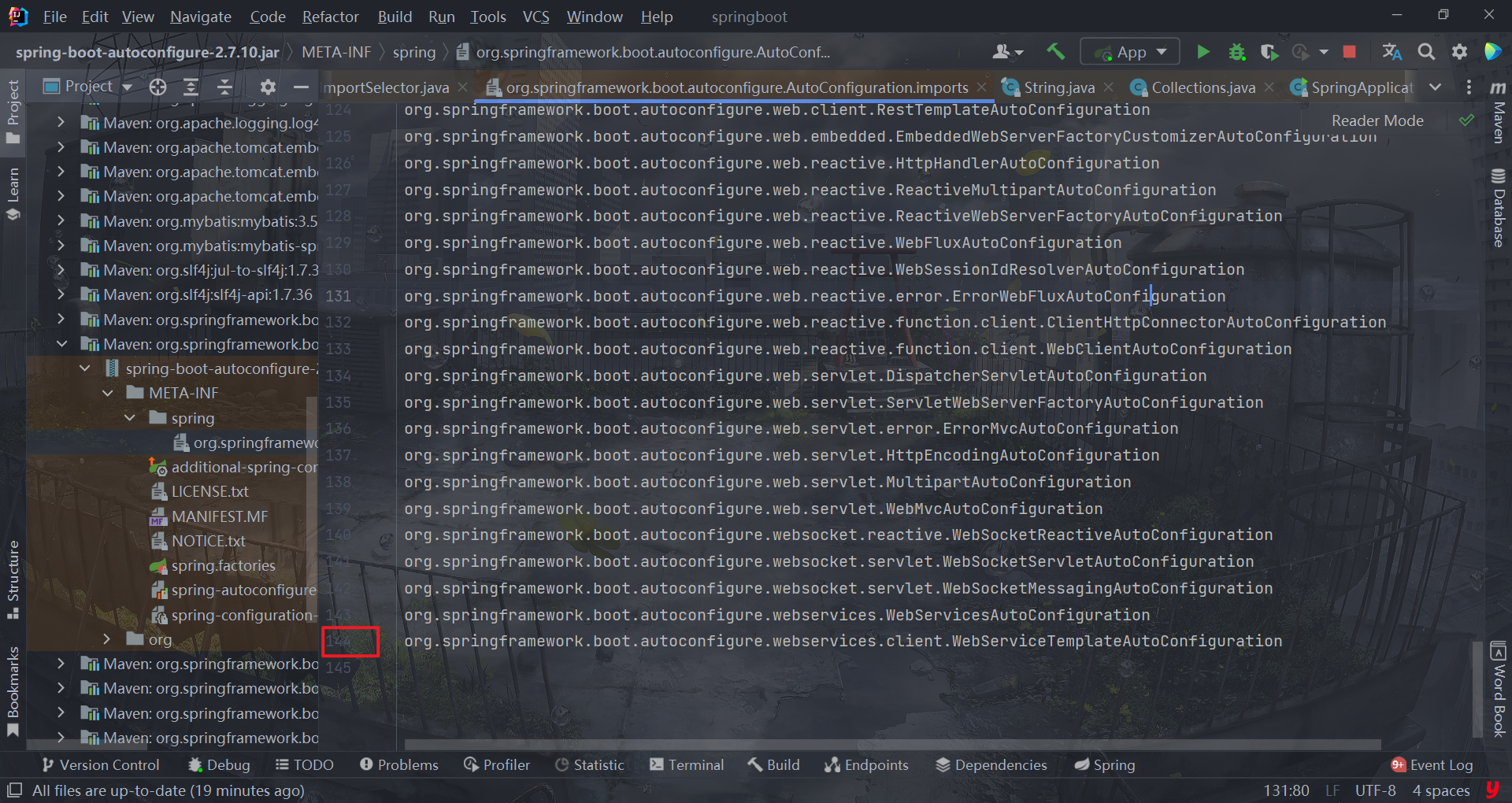1512x803 pixels.
Task: Collapse all nodes in Project panel
Action: (224, 87)
